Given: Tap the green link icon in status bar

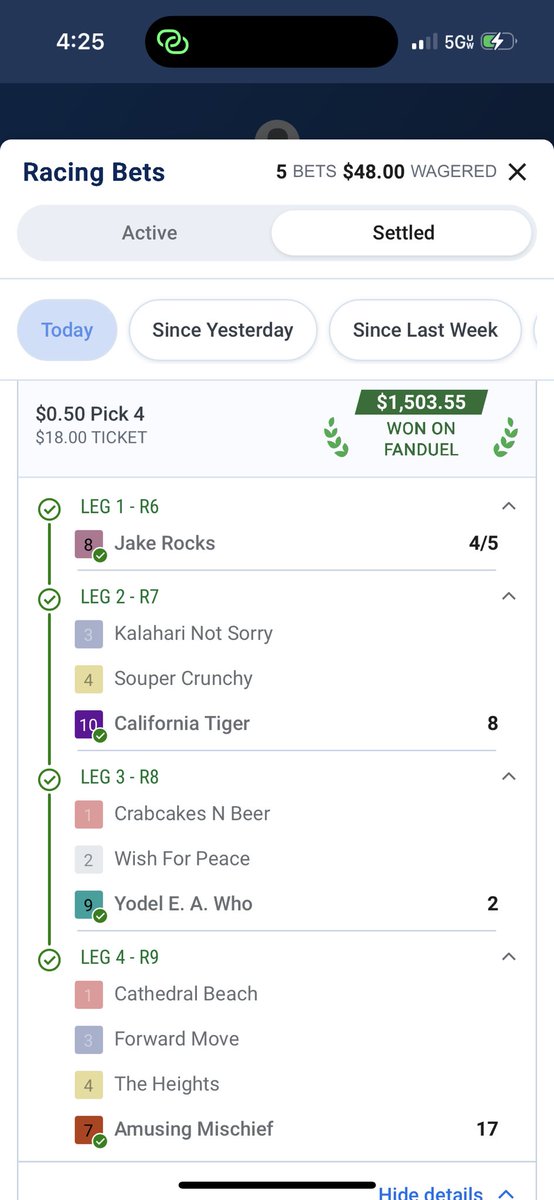Looking at the screenshot, I should 172,42.
